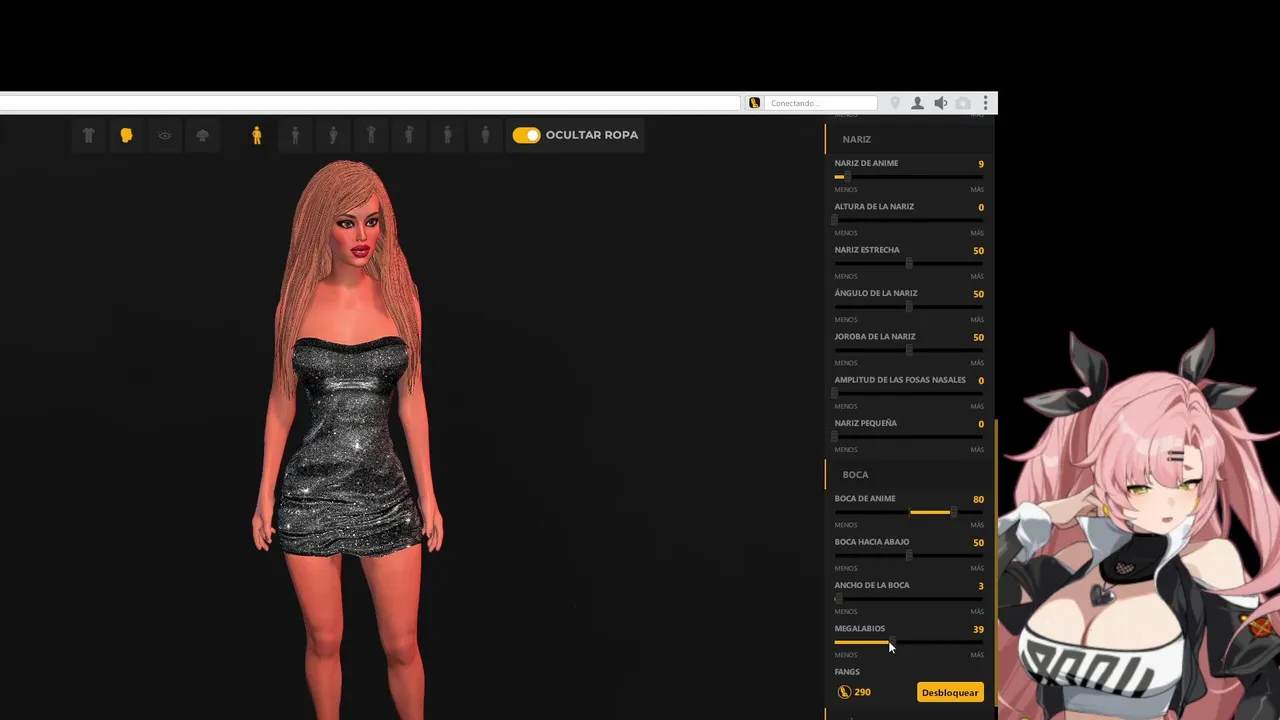Click the 3D character model in the viewport
The height and width of the screenshot is (720, 1280).
tap(347, 438)
